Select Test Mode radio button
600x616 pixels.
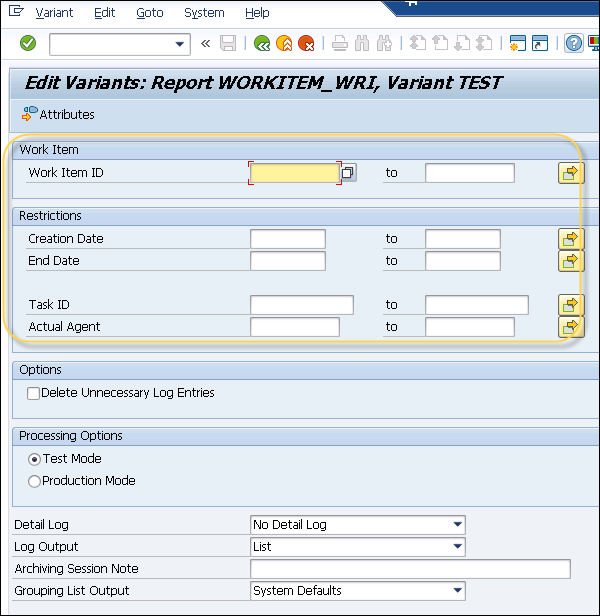point(35,459)
